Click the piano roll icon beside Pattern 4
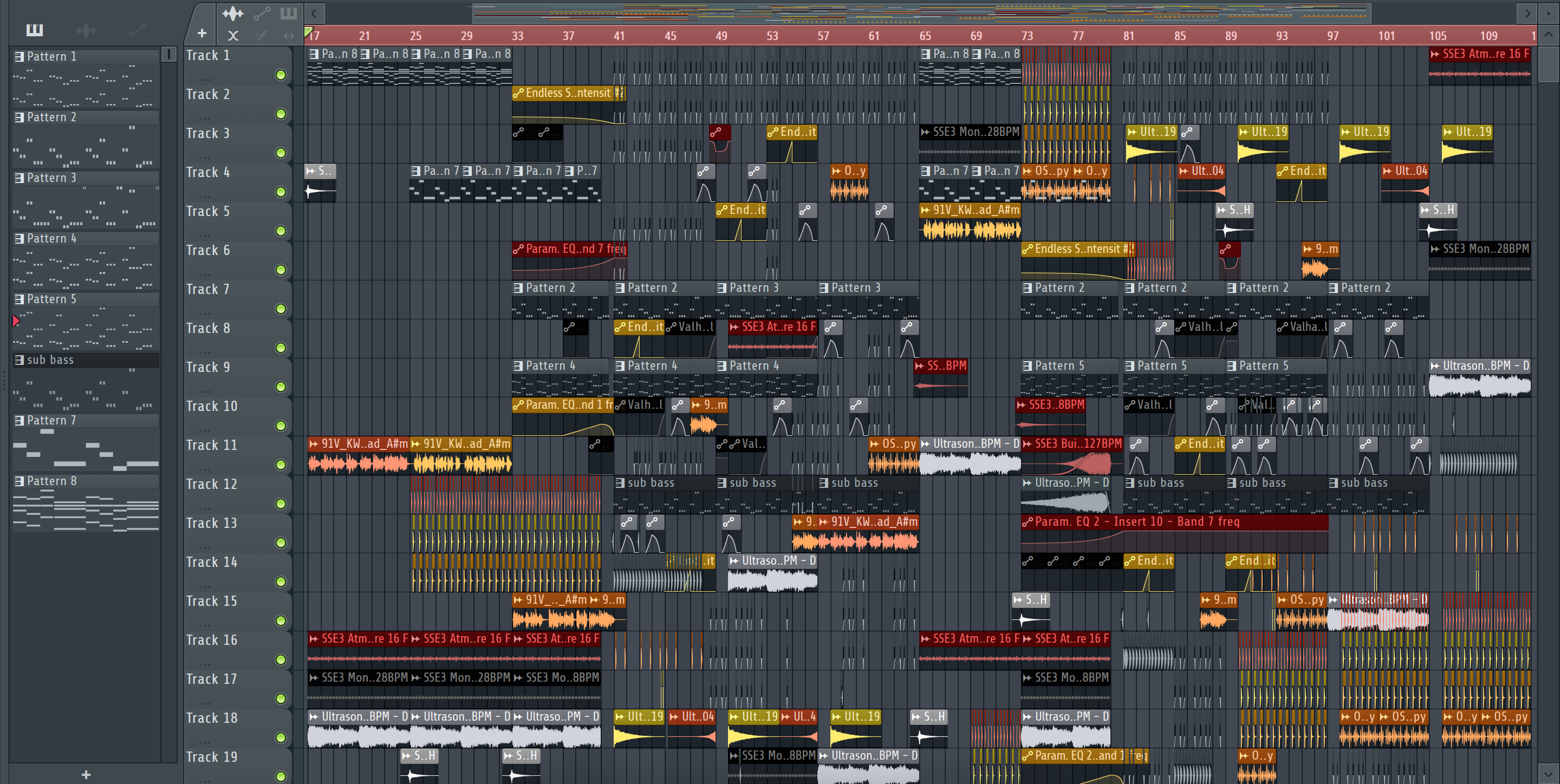1560x784 pixels. coord(19,239)
